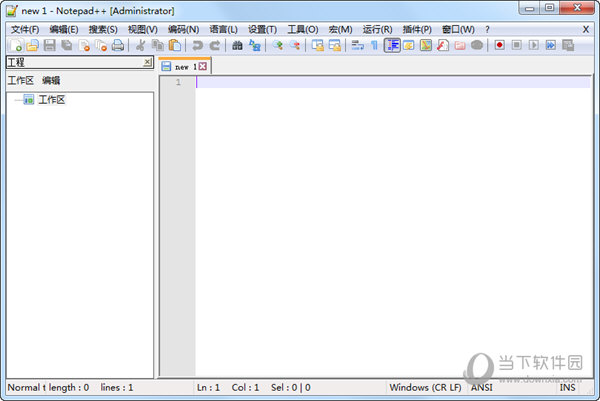Open Find with the binoculars icon
Image resolution: width=600 pixels, height=401 pixels.
[237, 46]
